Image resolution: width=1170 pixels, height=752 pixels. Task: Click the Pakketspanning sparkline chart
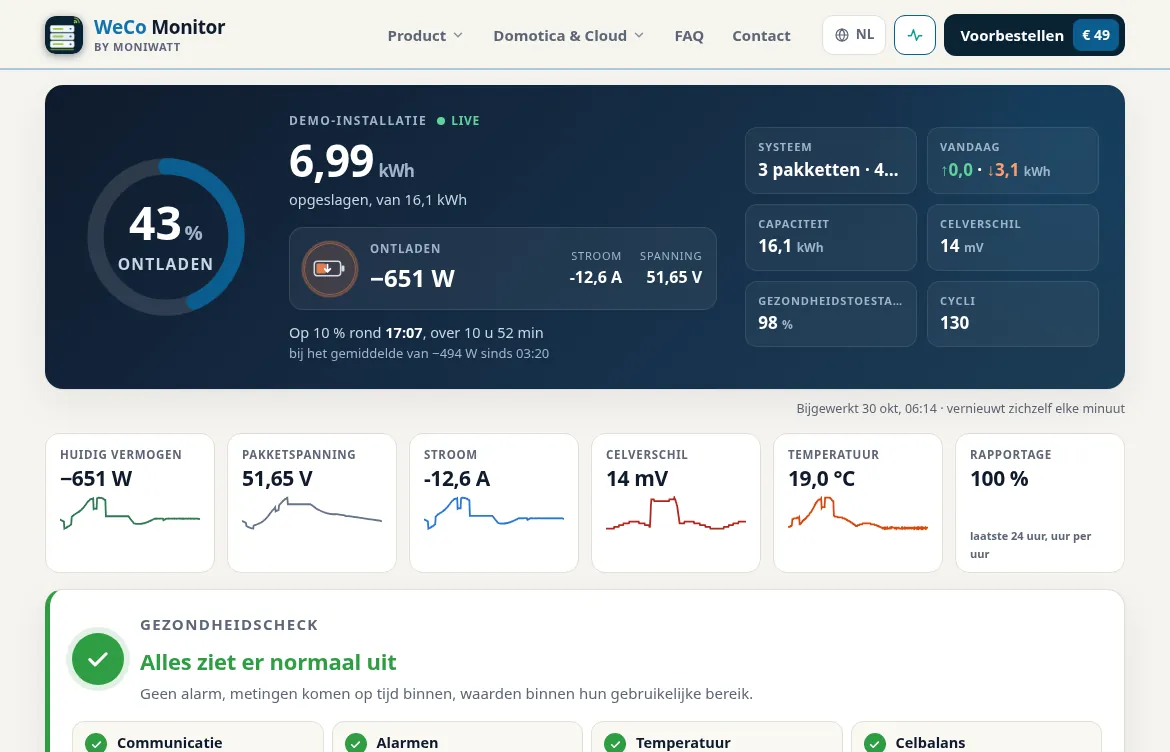pyautogui.click(x=312, y=513)
